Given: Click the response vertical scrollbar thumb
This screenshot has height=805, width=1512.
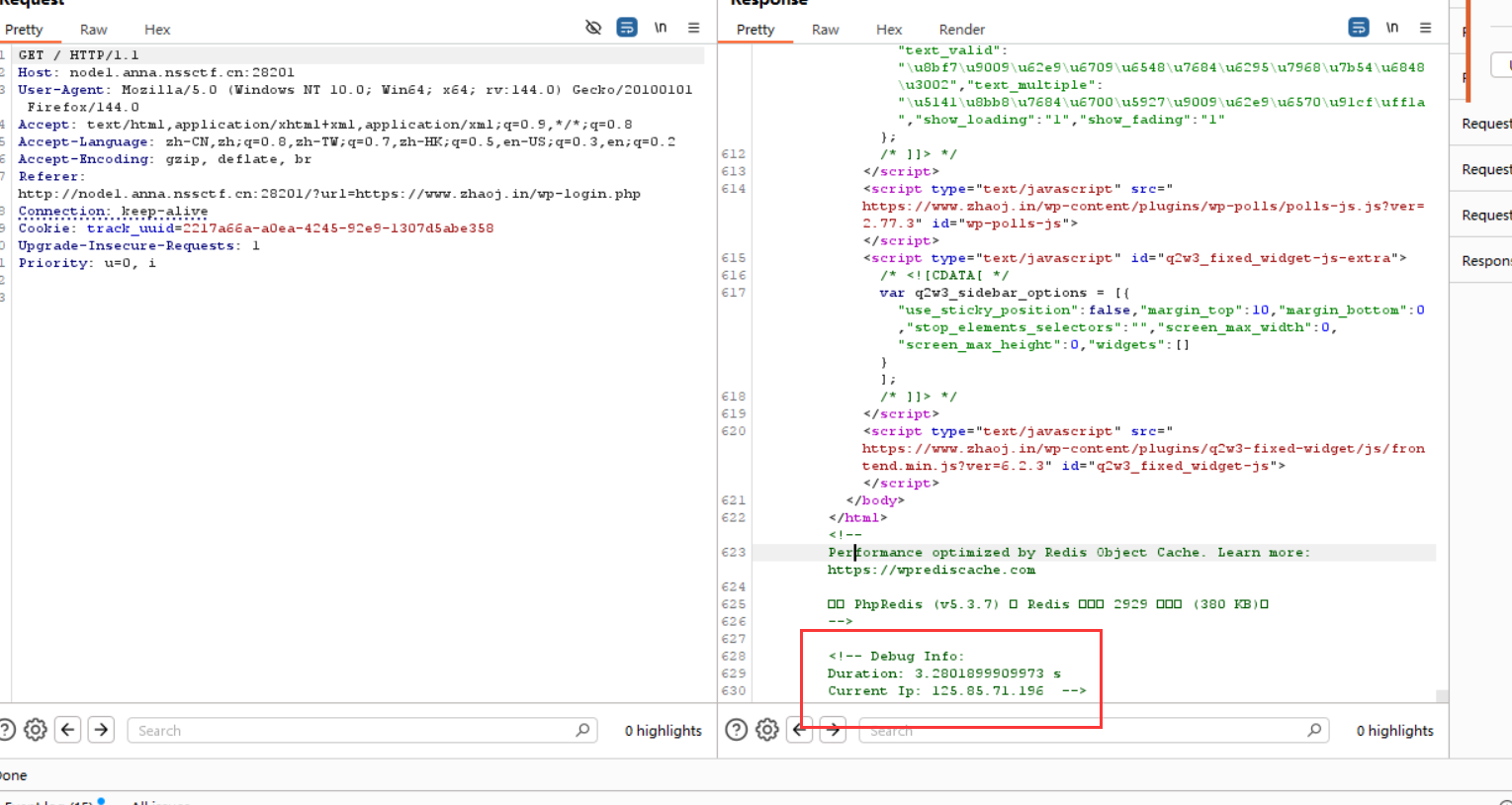Looking at the screenshot, I should coord(1442,696).
